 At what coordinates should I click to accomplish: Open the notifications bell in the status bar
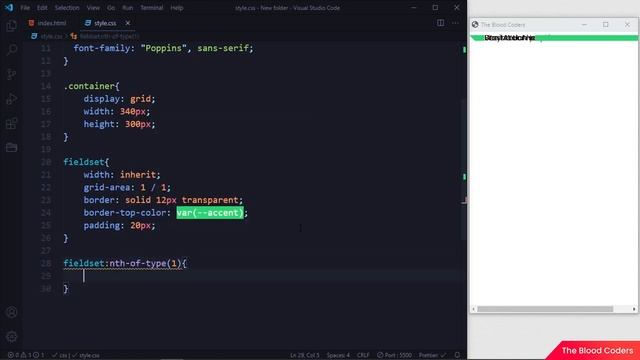pyautogui.click(x=457, y=355)
